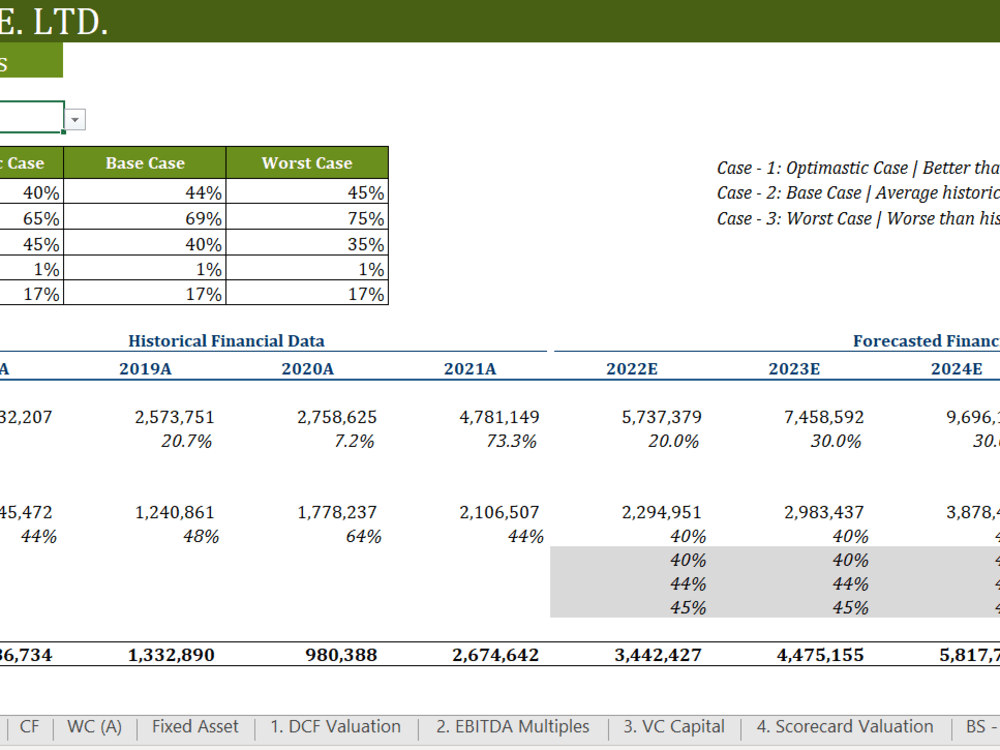Open the 1. DCF Valuation tab

click(335, 727)
